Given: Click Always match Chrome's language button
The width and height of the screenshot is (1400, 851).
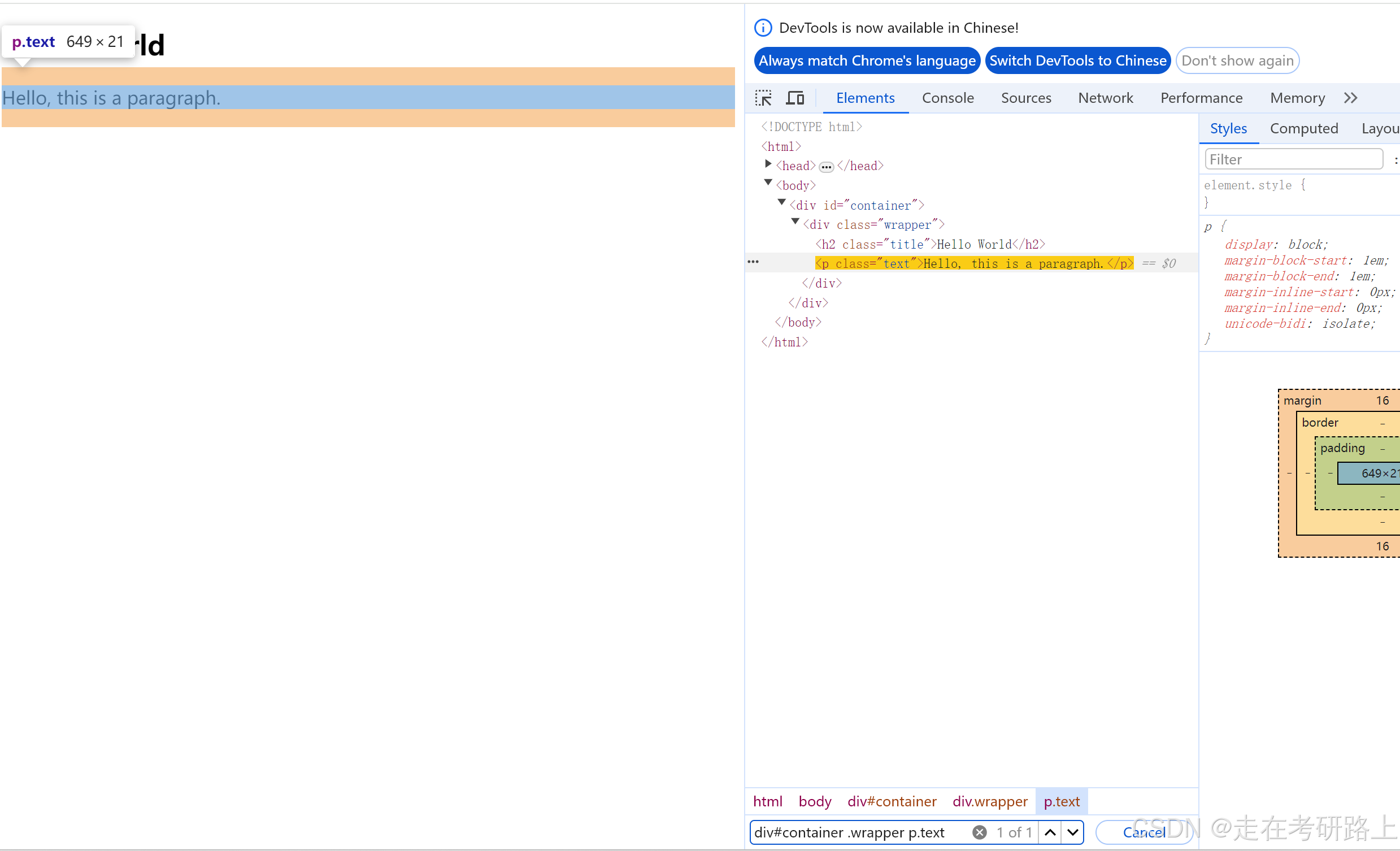Looking at the screenshot, I should pos(867,61).
